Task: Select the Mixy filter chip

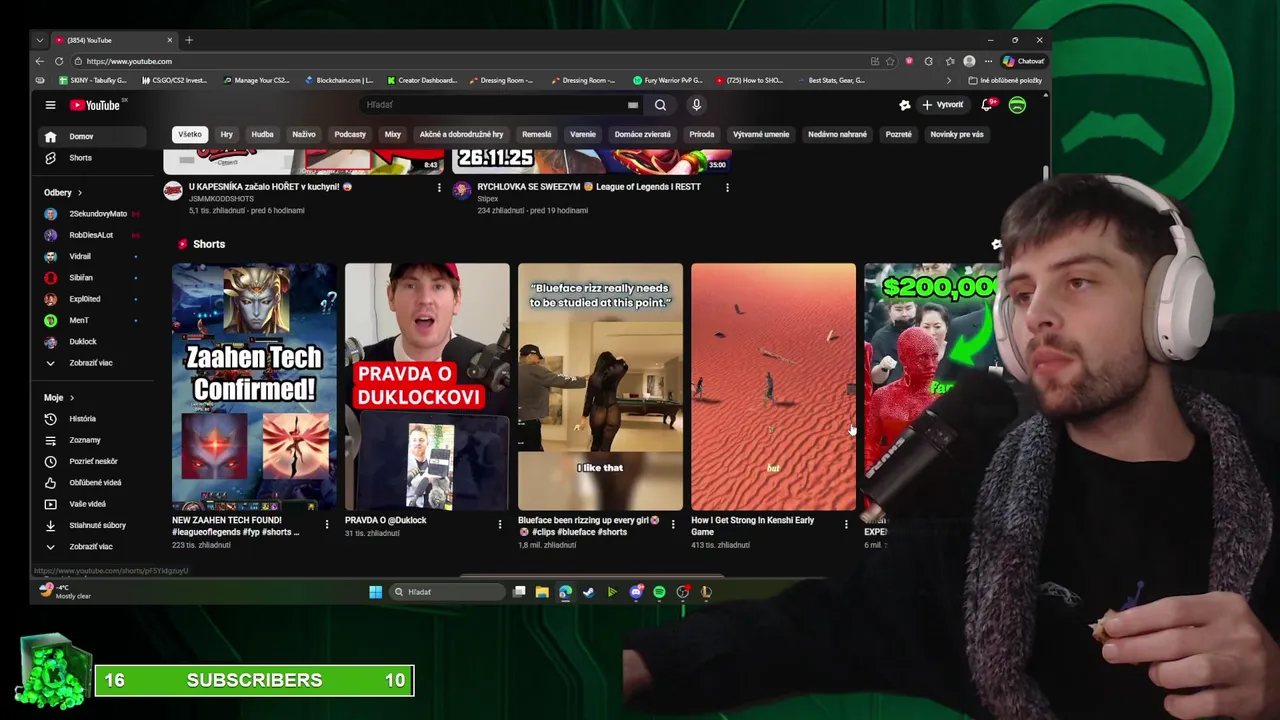Action: point(393,134)
